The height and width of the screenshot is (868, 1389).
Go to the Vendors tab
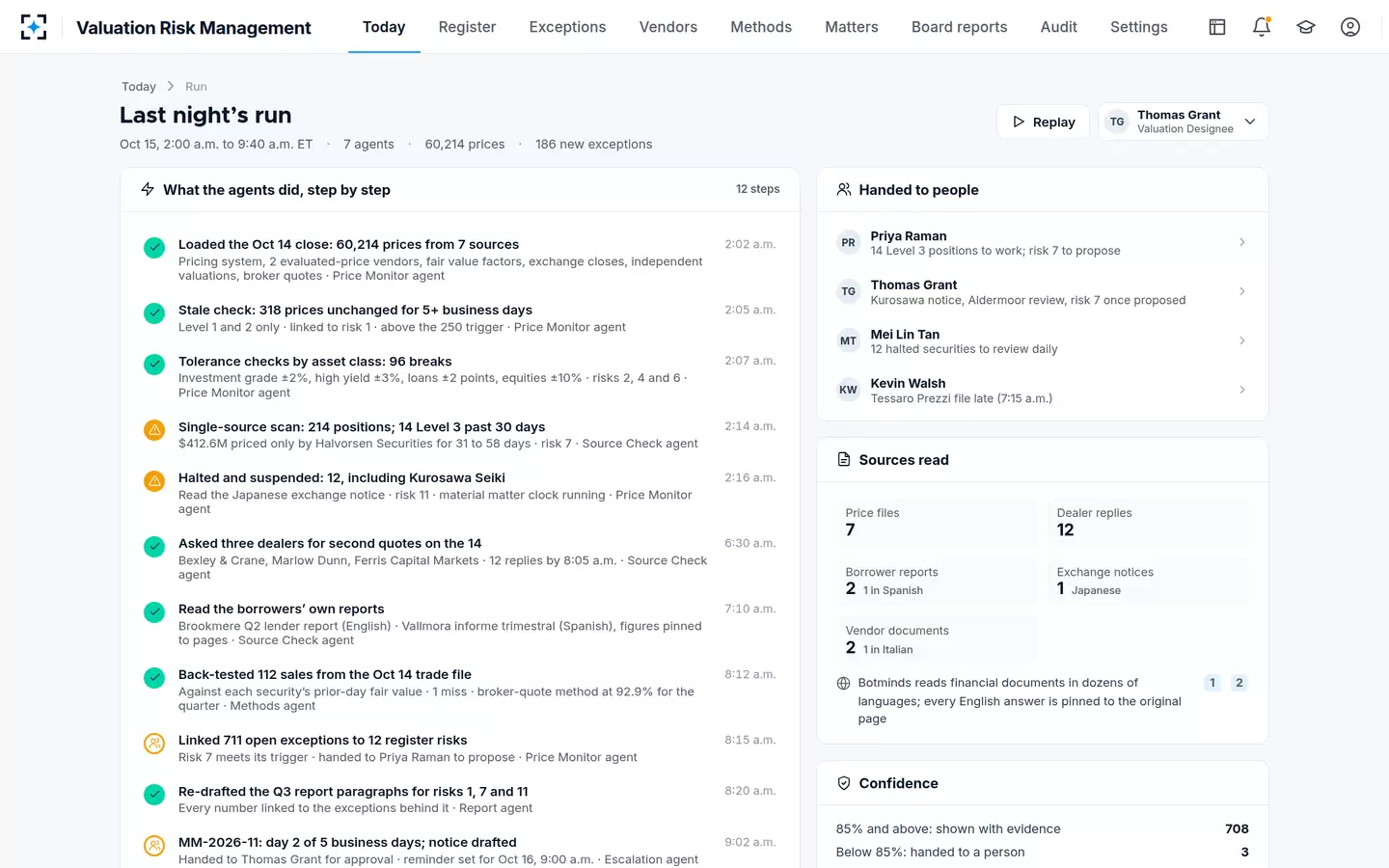click(x=668, y=27)
